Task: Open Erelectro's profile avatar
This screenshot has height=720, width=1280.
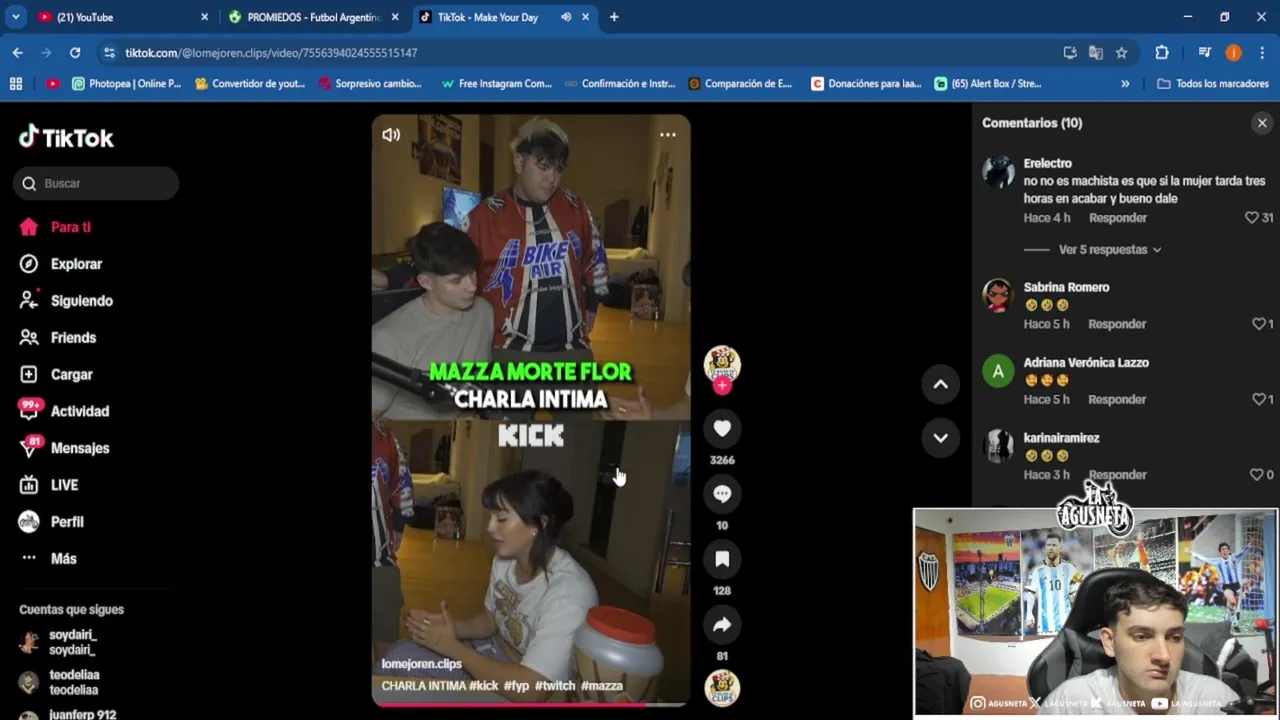Action: point(998,172)
